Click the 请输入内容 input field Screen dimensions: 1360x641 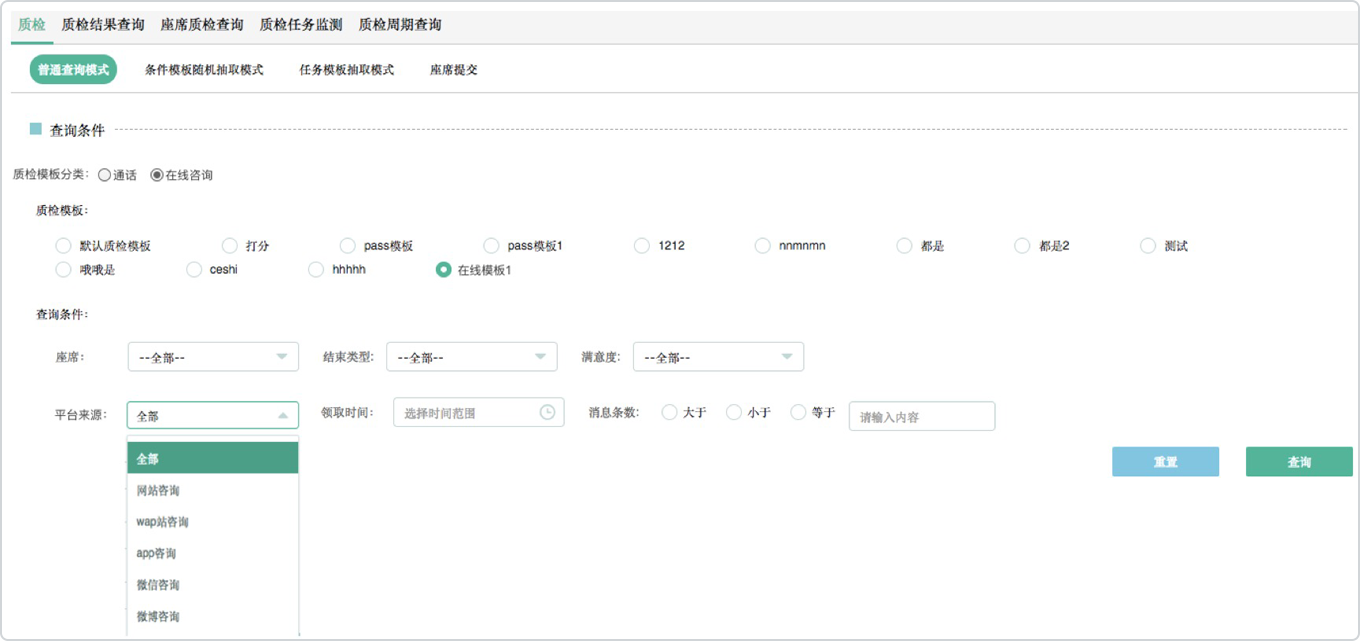pyautogui.click(x=922, y=417)
